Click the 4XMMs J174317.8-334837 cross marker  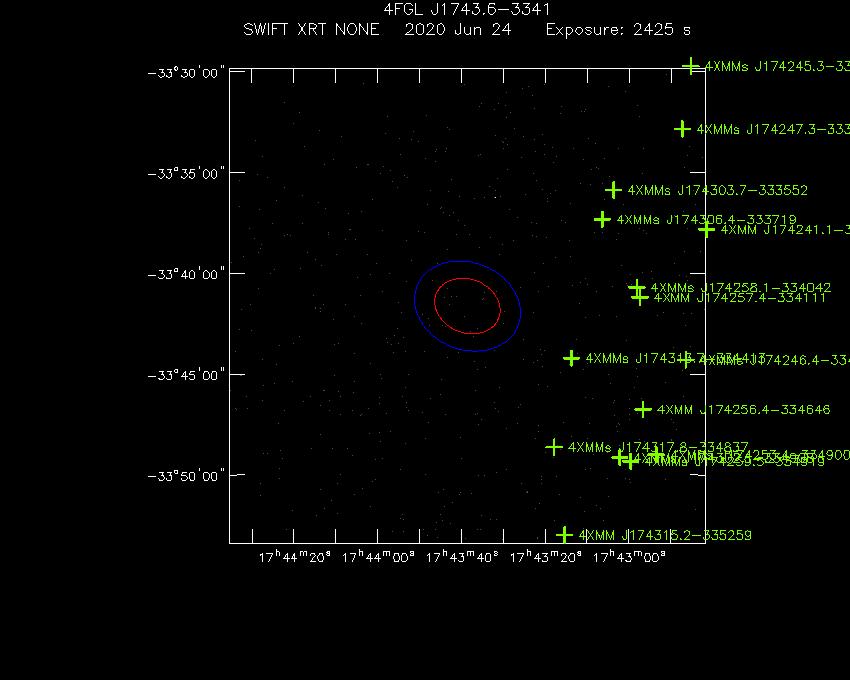click(553, 447)
